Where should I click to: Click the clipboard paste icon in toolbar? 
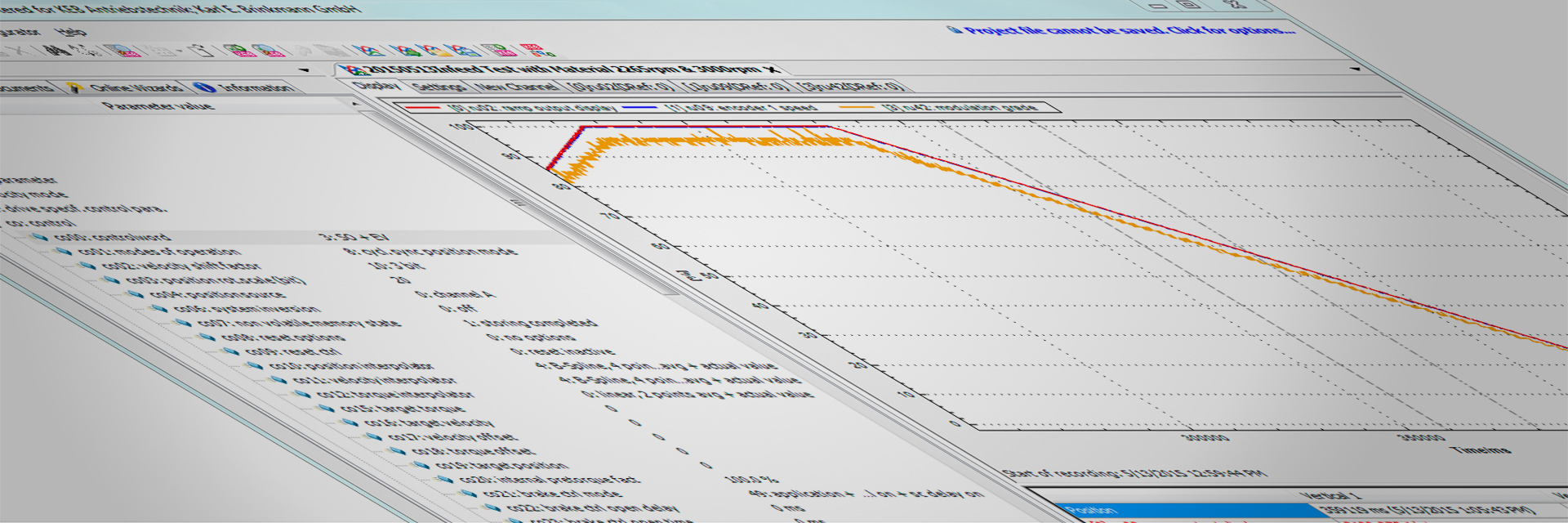coord(201,51)
